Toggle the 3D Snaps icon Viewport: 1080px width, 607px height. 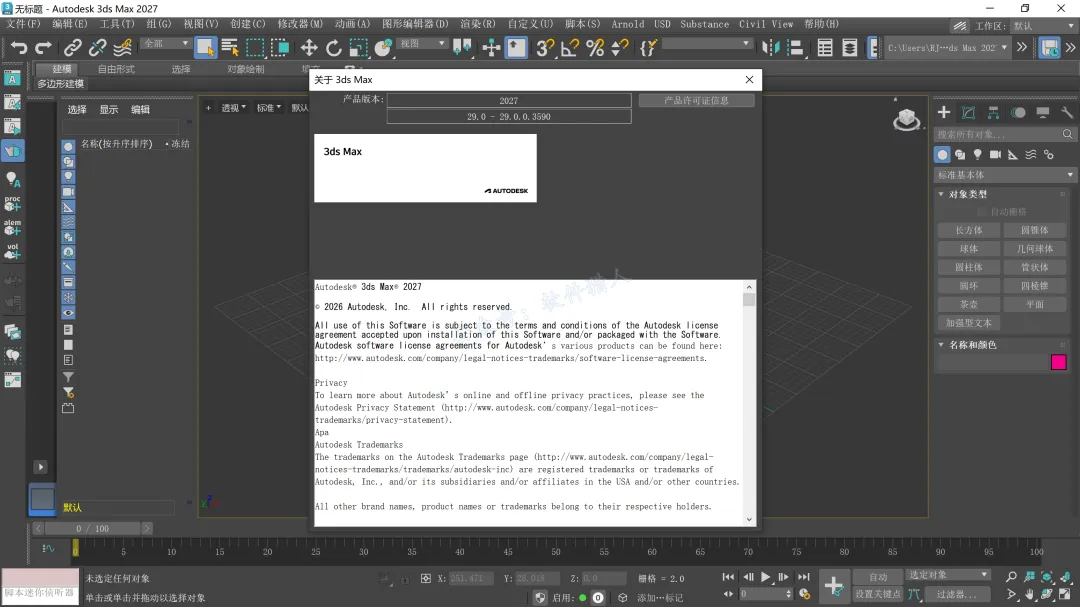tap(545, 48)
